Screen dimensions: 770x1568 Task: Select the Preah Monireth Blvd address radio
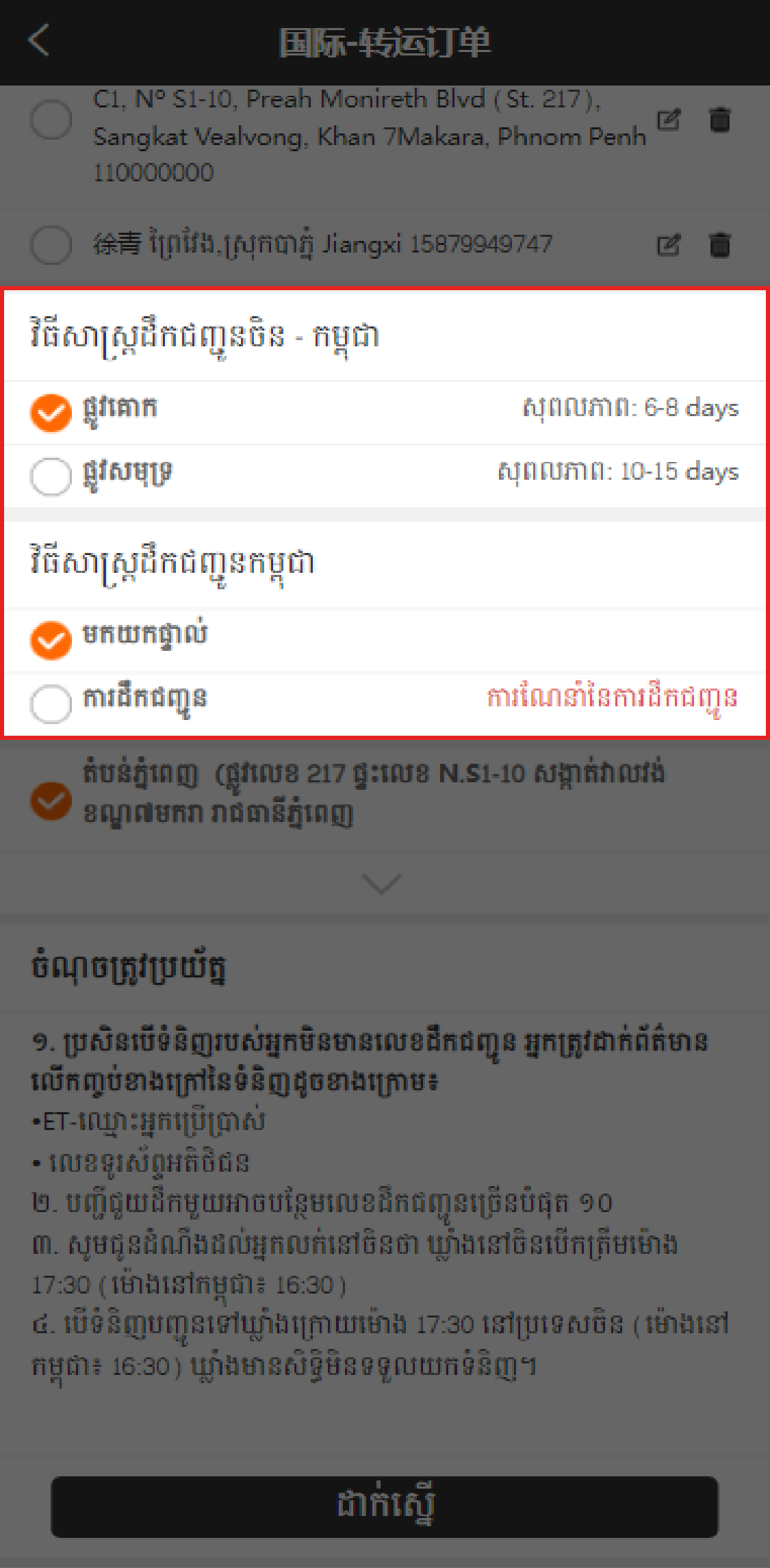pos(51,120)
